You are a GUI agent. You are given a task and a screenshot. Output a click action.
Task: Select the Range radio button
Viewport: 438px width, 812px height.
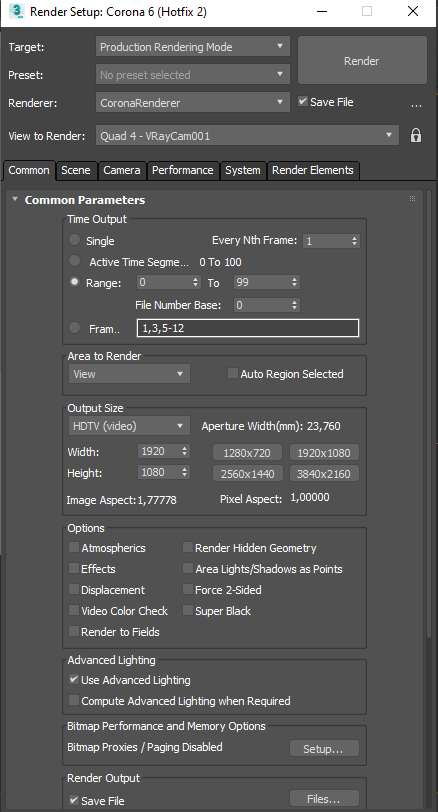(75, 282)
